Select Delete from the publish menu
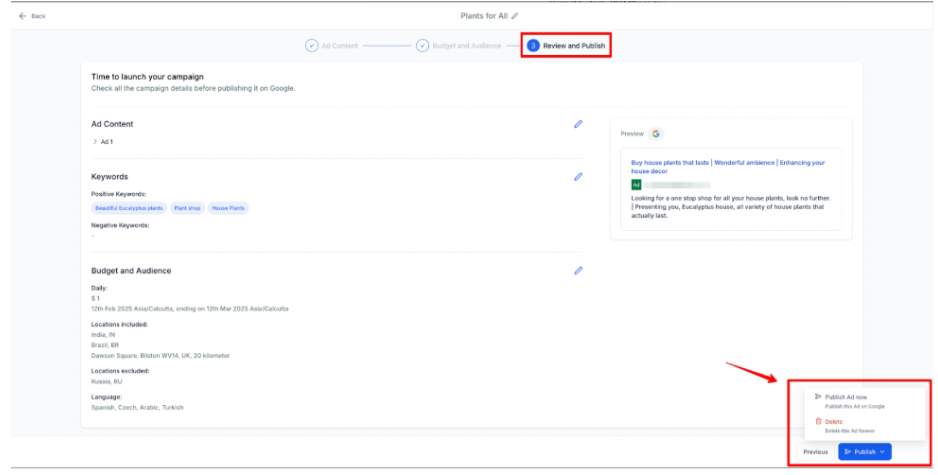This screenshot has height=475, width=938. point(833,422)
